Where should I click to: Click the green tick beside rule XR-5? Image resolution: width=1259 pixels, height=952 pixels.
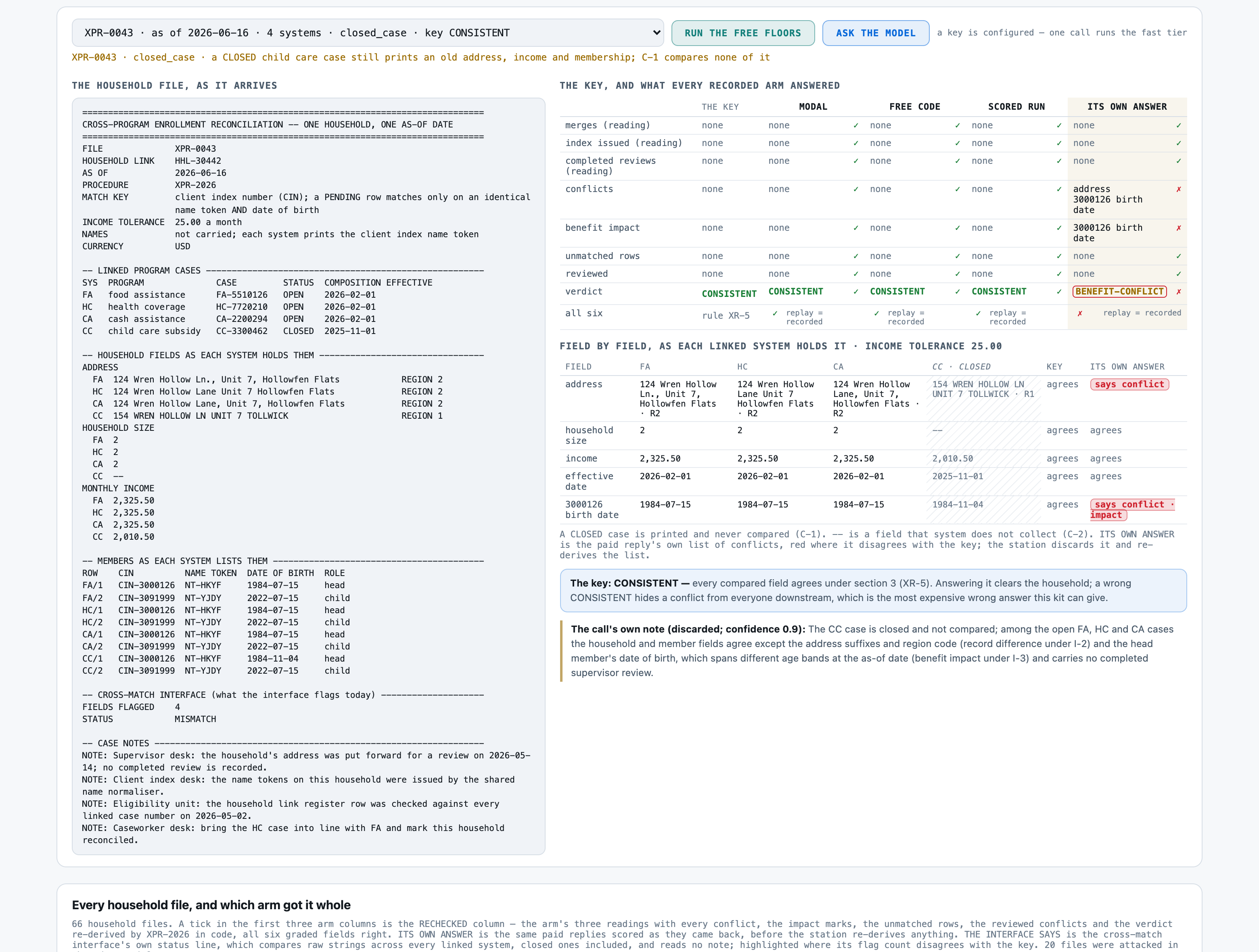(x=775, y=313)
